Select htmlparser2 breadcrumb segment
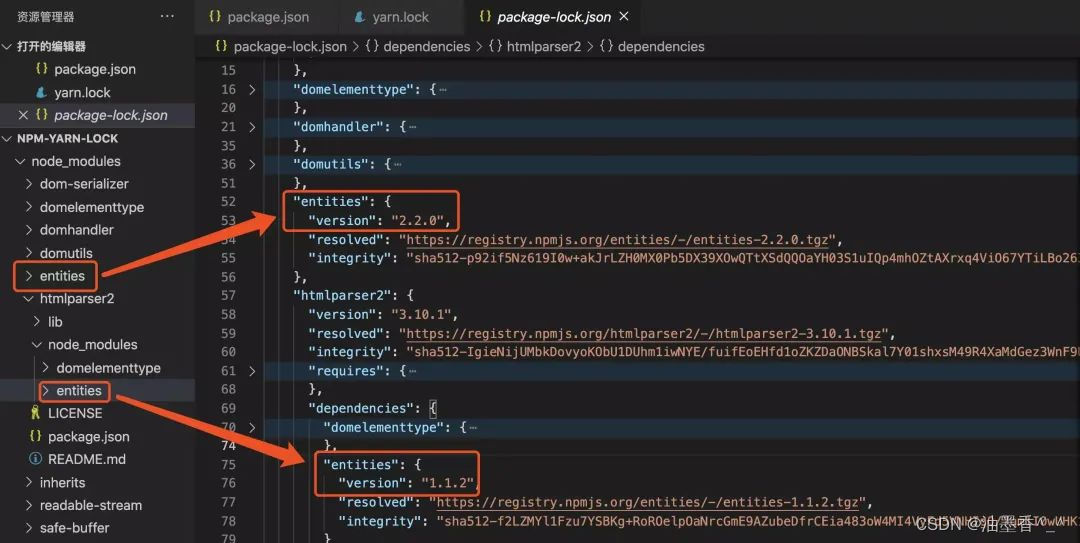The image size is (1080, 543). pos(544,46)
